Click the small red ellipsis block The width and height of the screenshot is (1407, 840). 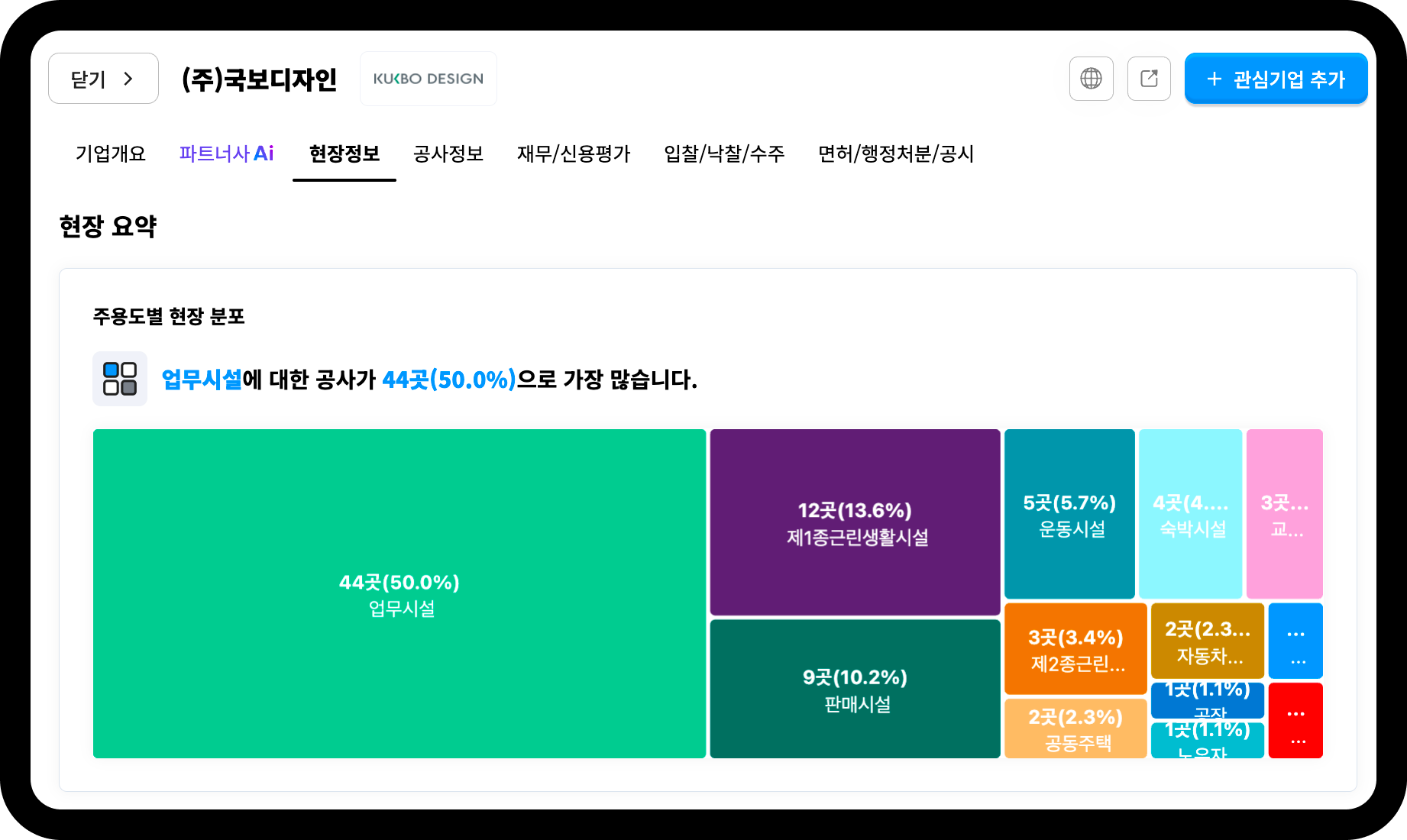point(1295,720)
